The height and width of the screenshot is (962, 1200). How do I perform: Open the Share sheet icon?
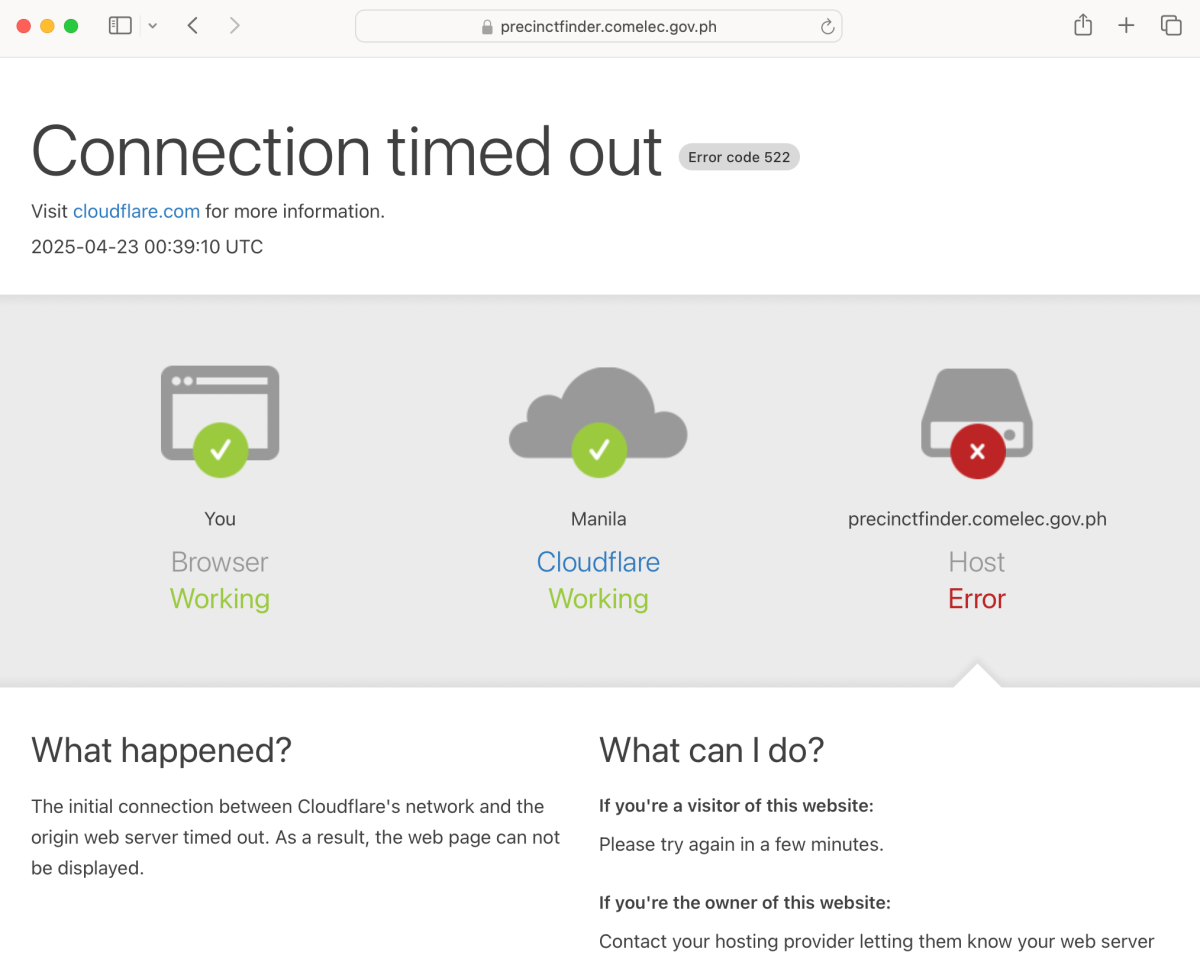click(x=1083, y=26)
